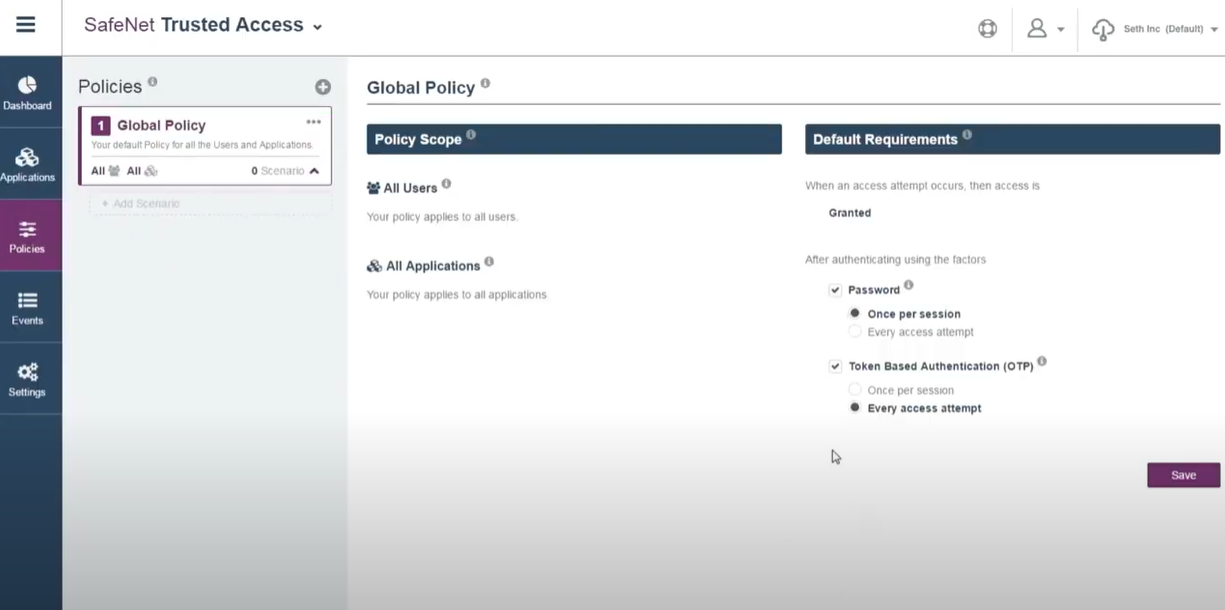Add a new policy with plus icon
The image size is (1225, 610).
click(322, 87)
